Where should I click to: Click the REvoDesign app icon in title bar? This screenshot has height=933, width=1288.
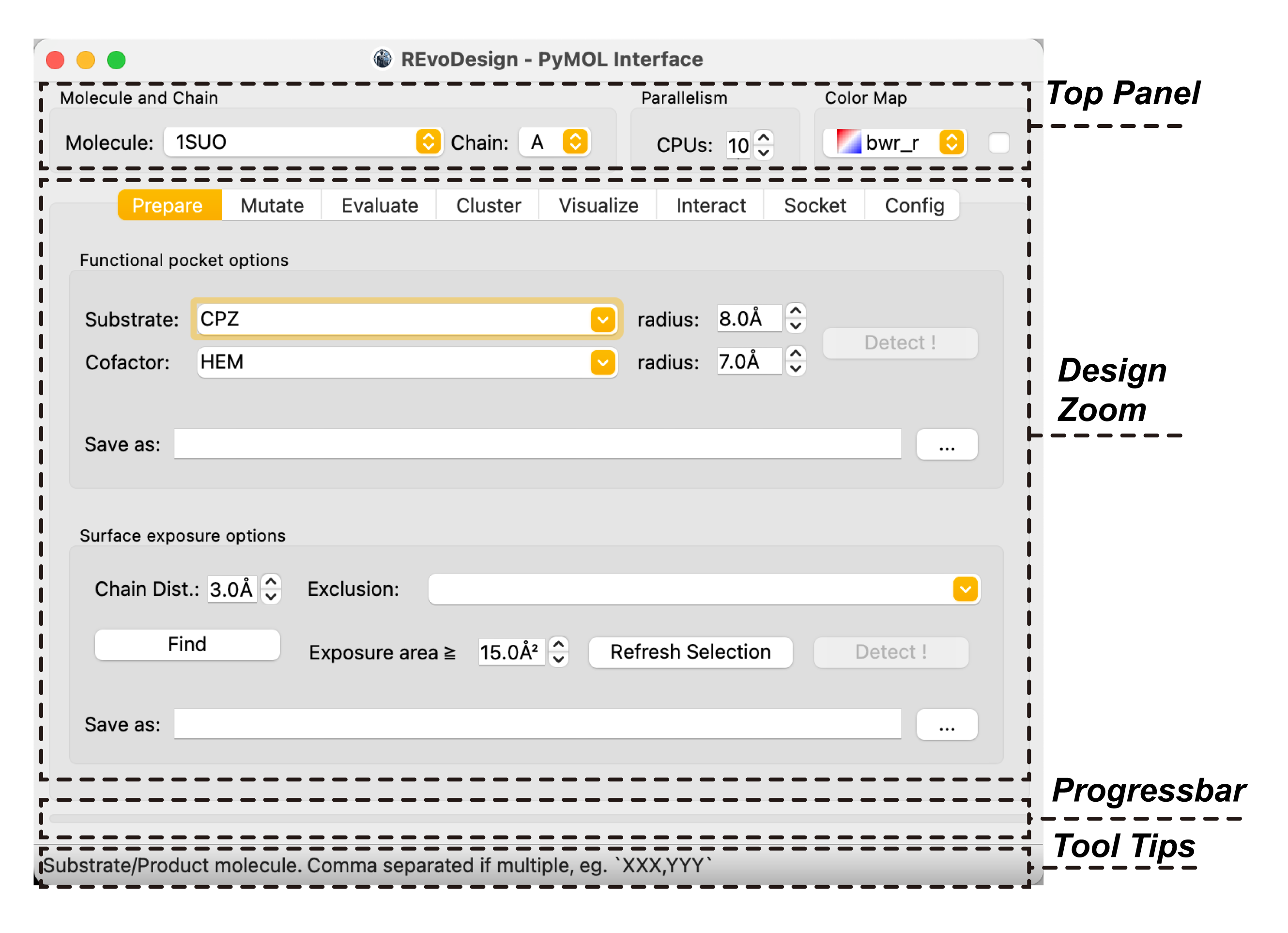pyautogui.click(x=383, y=59)
